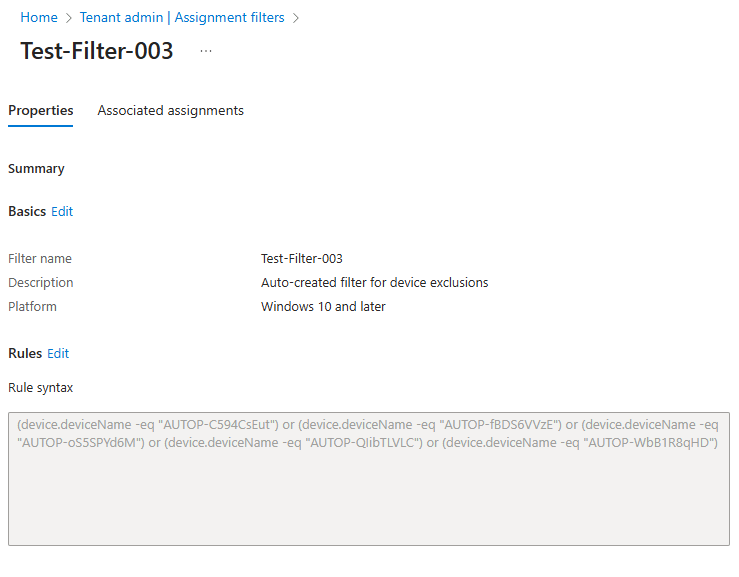Click the Filter name value Test-Filter-003
739x577 pixels.
coord(302,259)
